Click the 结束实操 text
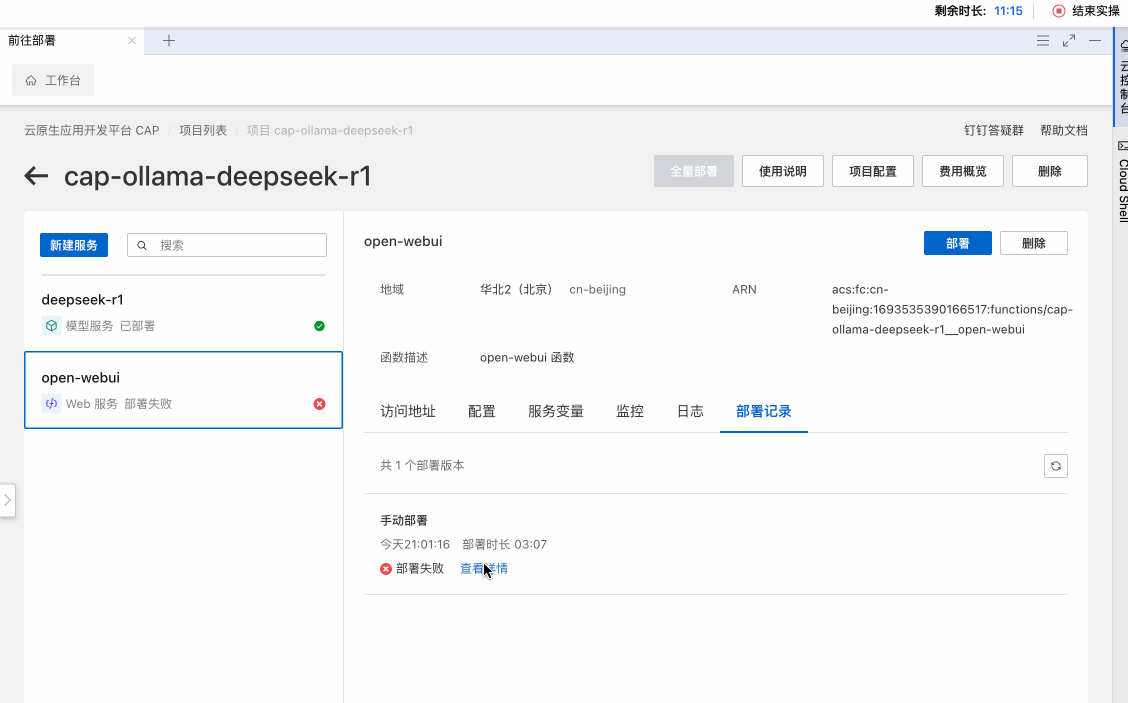1128x703 pixels. pyautogui.click(x=1096, y=11)
